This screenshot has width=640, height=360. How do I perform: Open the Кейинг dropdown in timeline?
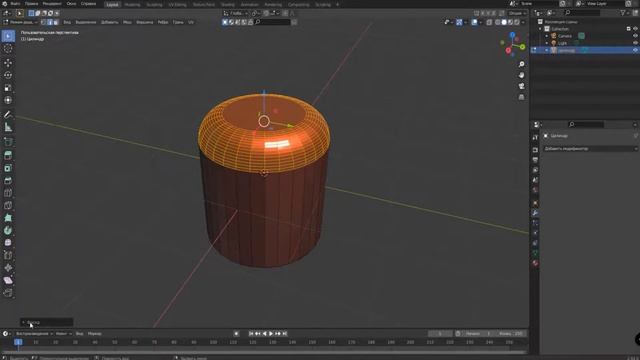pos(64,333)
